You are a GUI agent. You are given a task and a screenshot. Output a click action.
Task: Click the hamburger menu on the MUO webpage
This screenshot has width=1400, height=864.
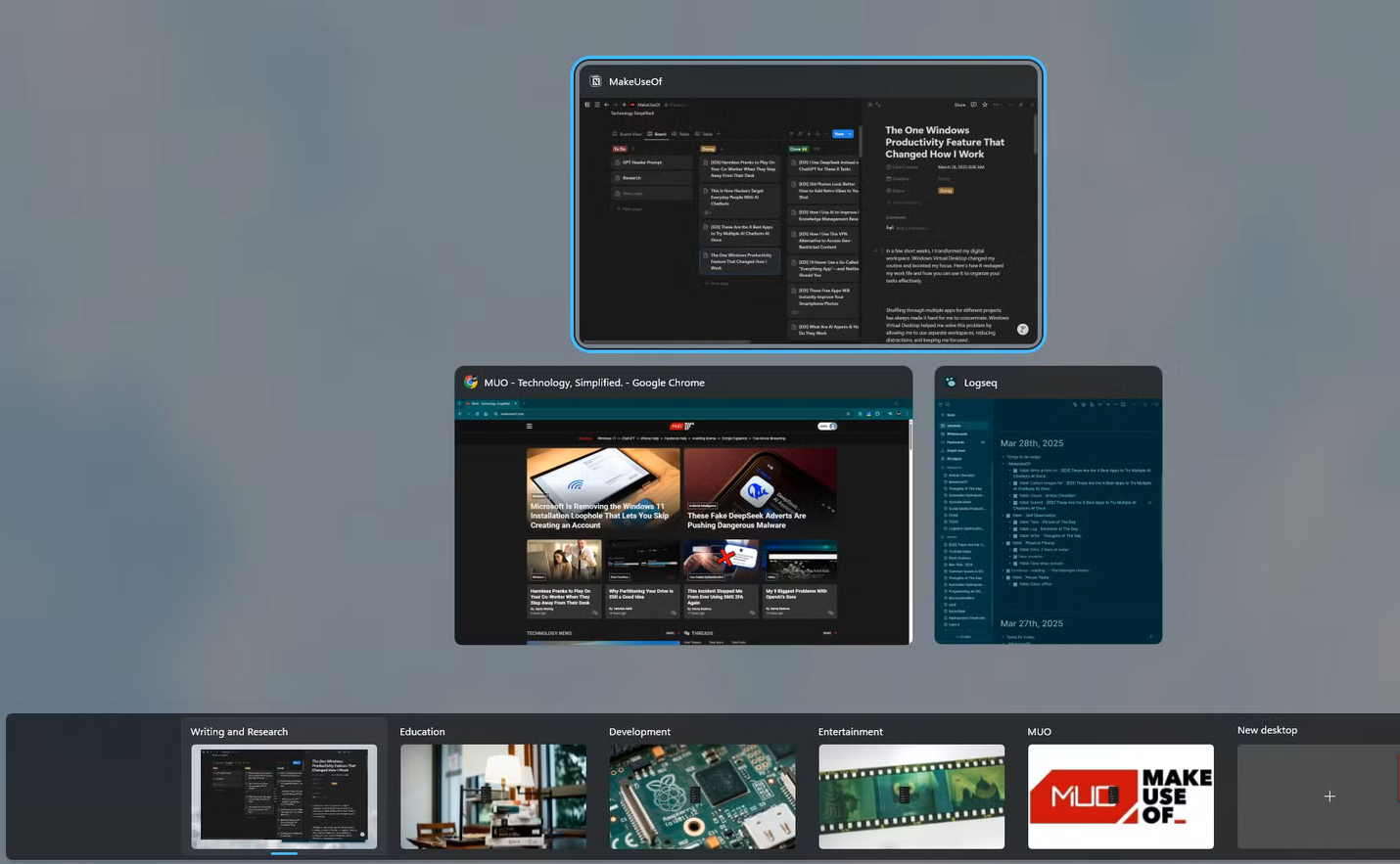(x=530, y=427)
